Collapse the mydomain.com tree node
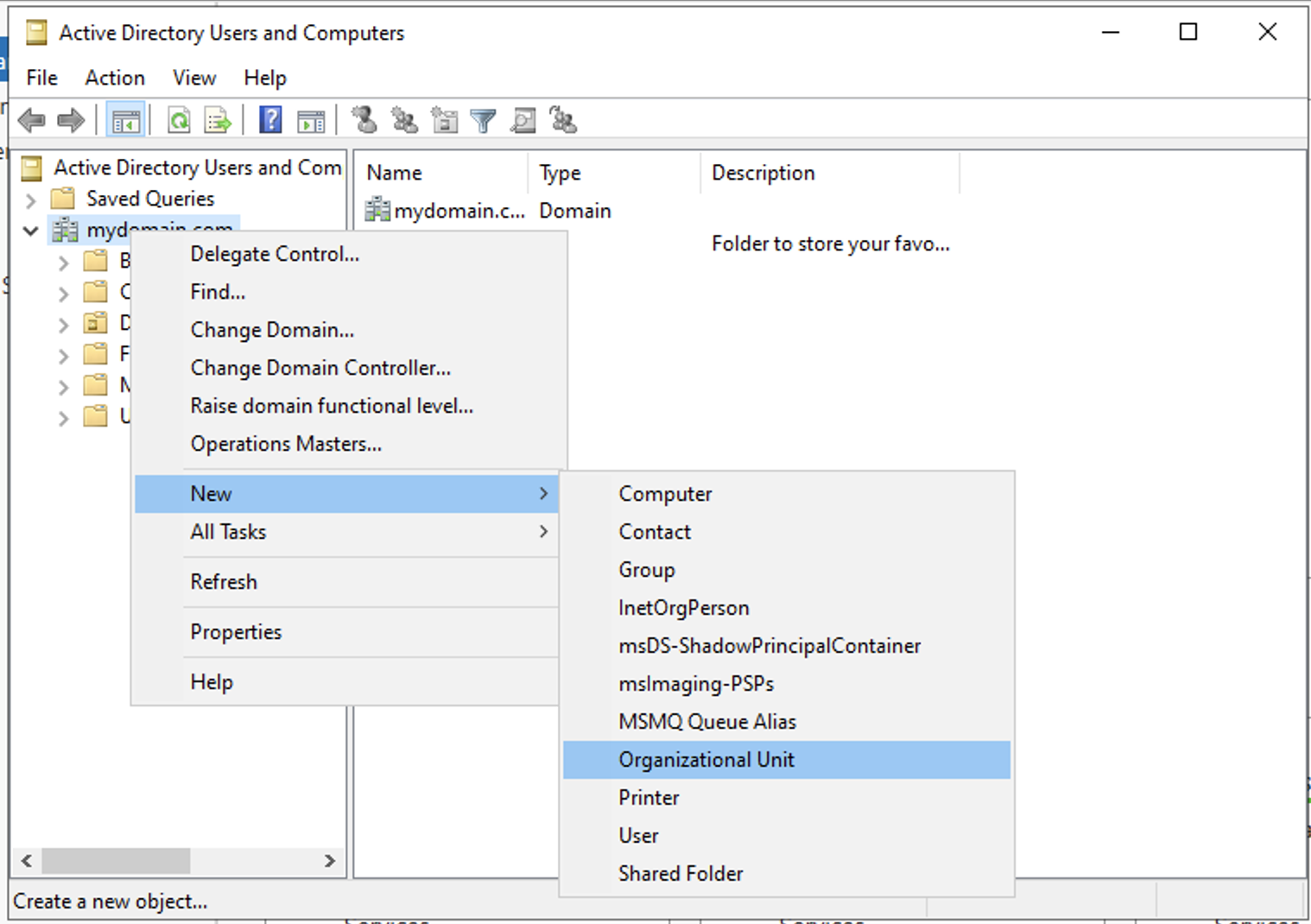This screenshot has width=1311, height=924. [x=31, y=231]
